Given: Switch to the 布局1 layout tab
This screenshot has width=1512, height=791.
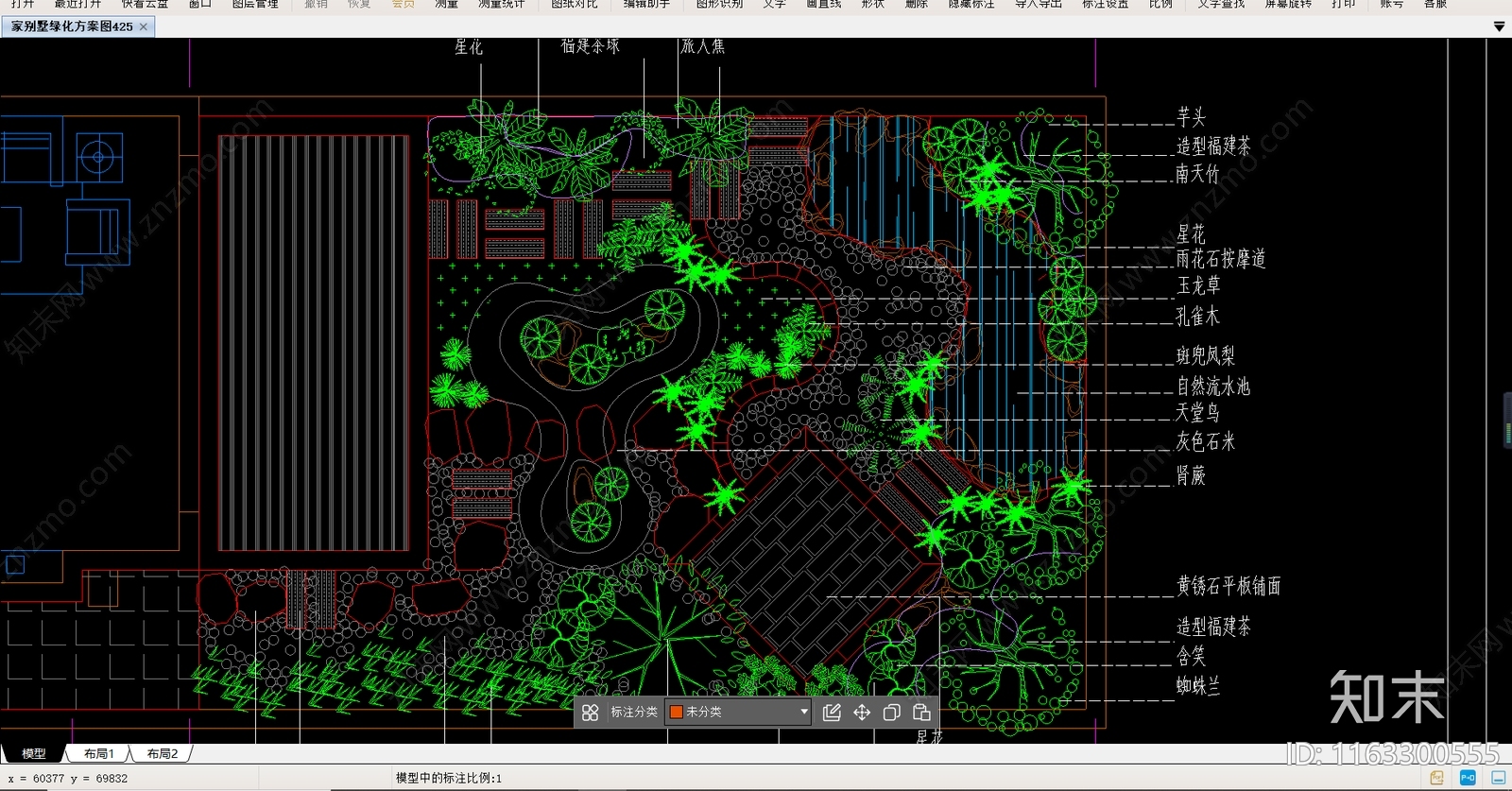Looking at the screenshot, I should click(98, 753).
